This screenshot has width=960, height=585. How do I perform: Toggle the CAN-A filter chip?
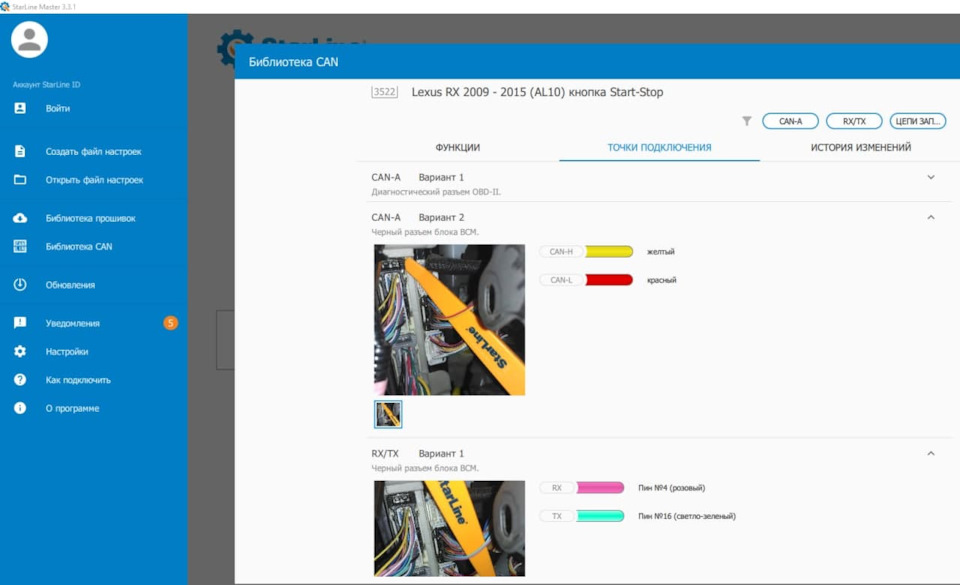[x=790, y=121]
